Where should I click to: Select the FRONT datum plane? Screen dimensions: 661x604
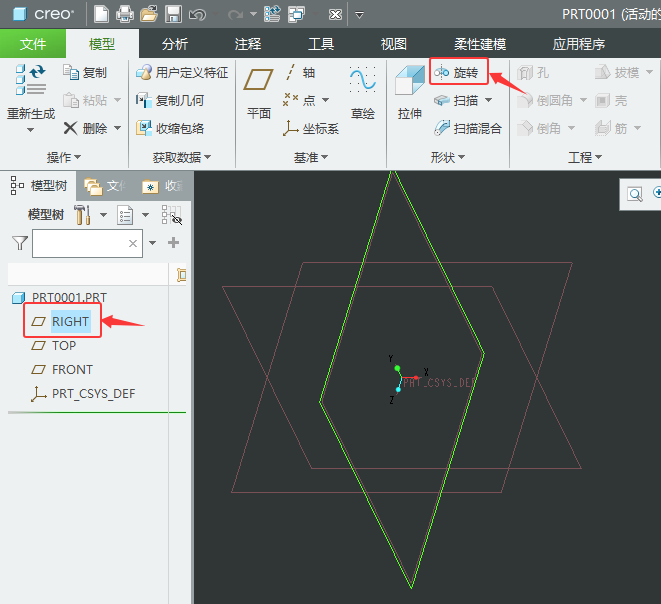[62, 370]
